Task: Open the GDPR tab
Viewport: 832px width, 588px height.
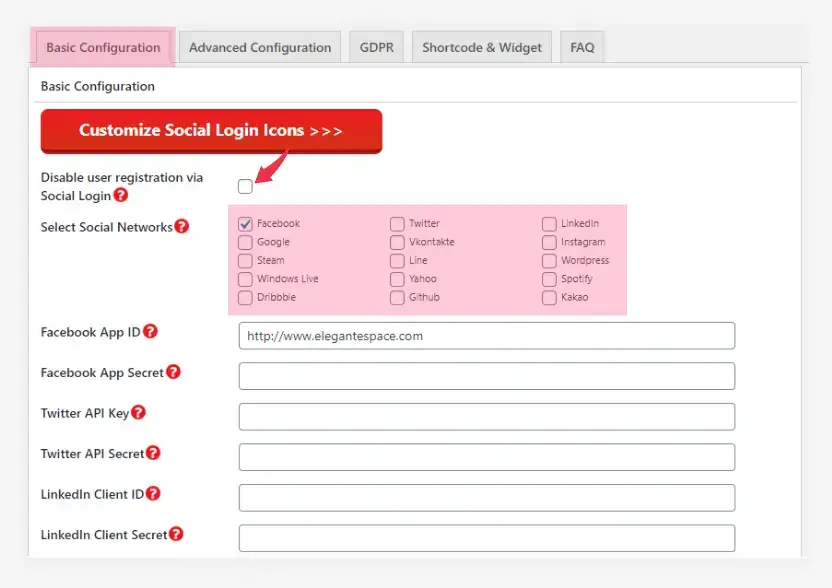Action: 375,46
